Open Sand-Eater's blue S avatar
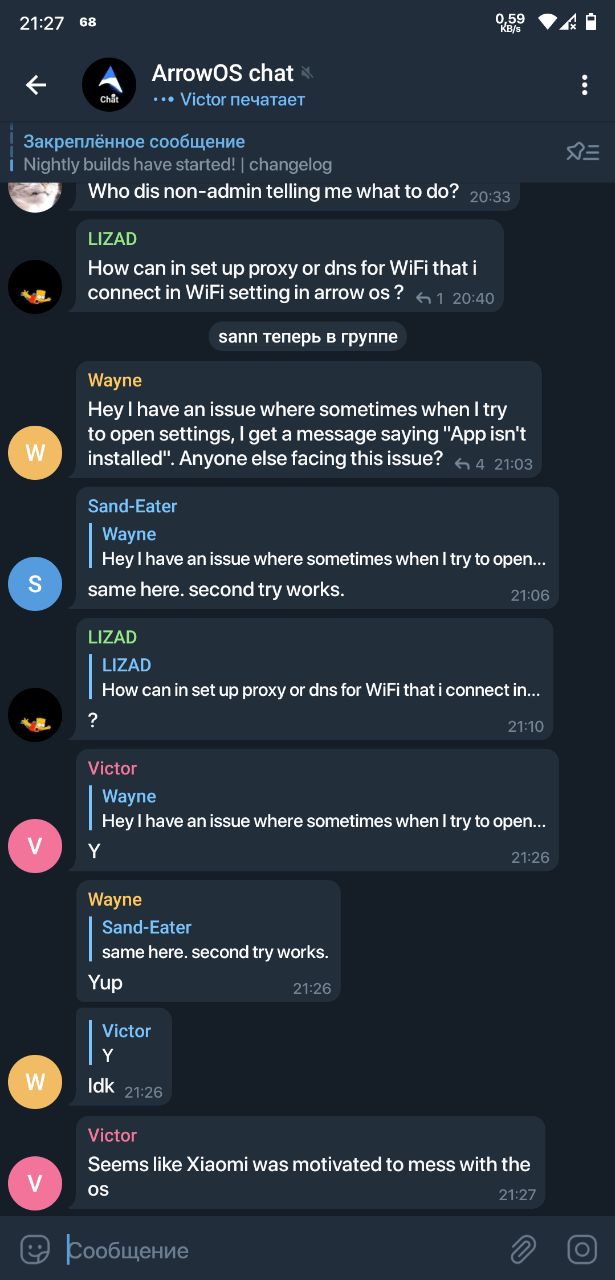615x1280 pixels. click(x=35, y=583)
